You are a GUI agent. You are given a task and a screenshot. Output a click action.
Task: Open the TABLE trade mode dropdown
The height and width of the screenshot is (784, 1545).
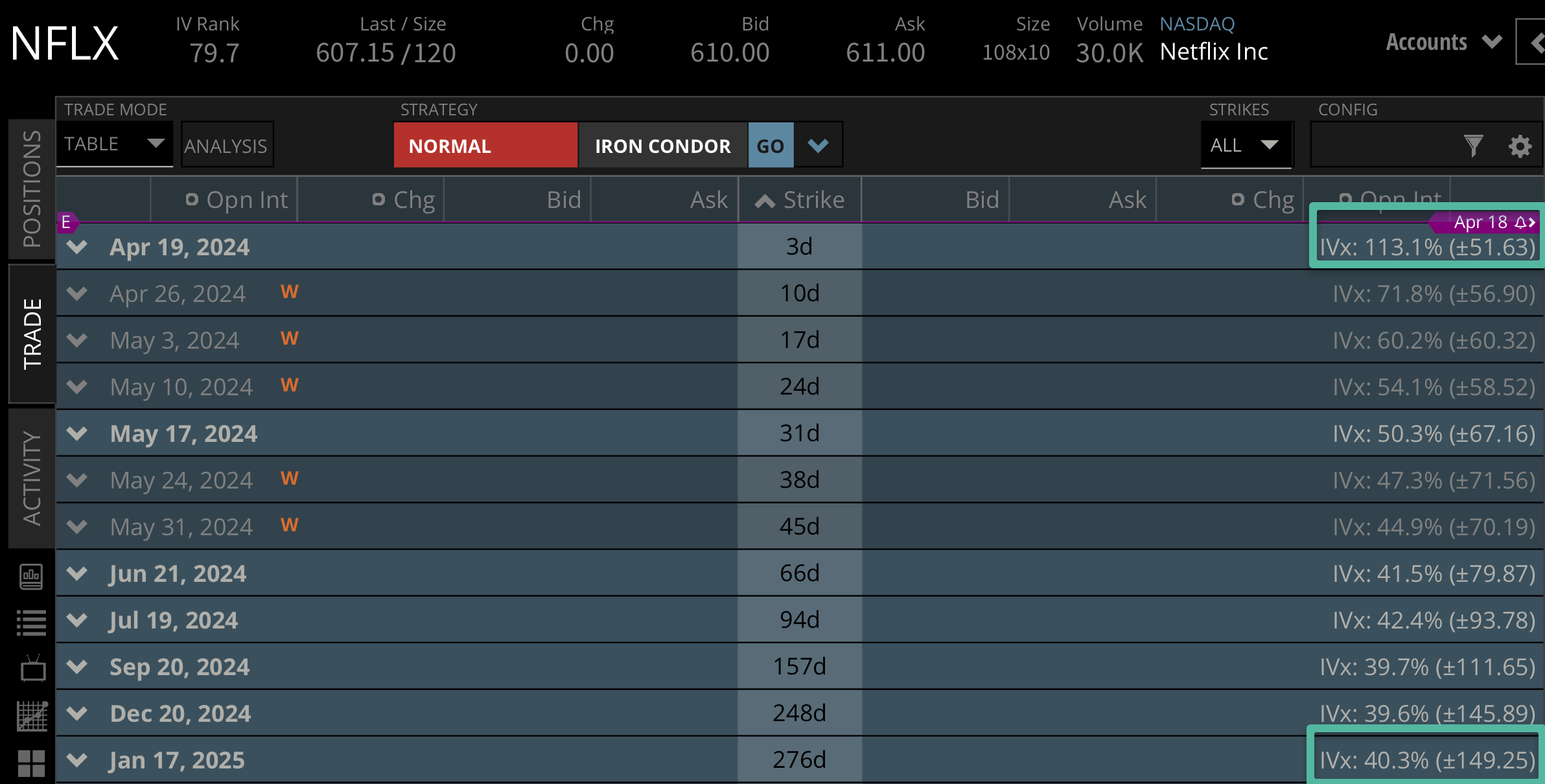point(115,144)
